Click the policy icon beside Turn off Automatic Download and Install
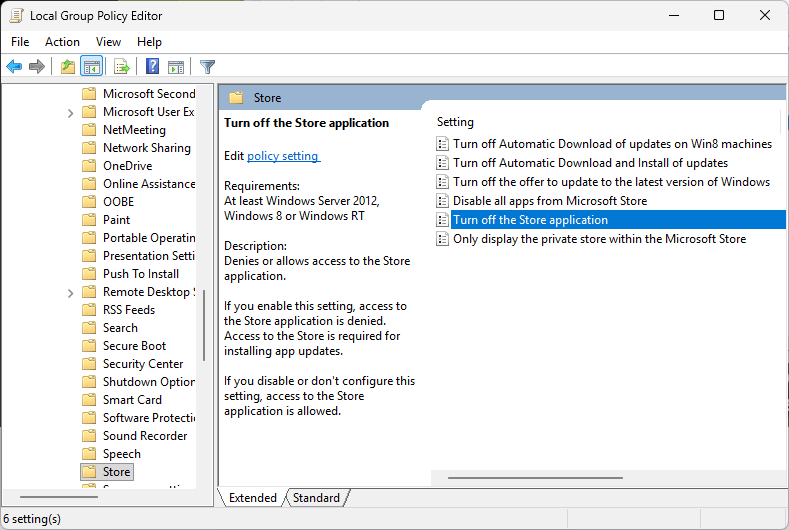The image size is (789, 530). click(x=442, y=163)
